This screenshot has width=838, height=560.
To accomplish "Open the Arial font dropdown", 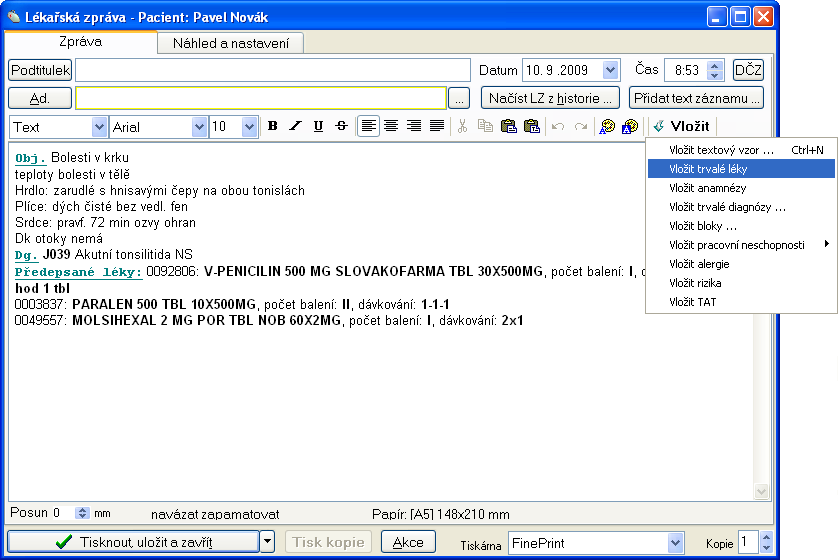I will 199,127.
